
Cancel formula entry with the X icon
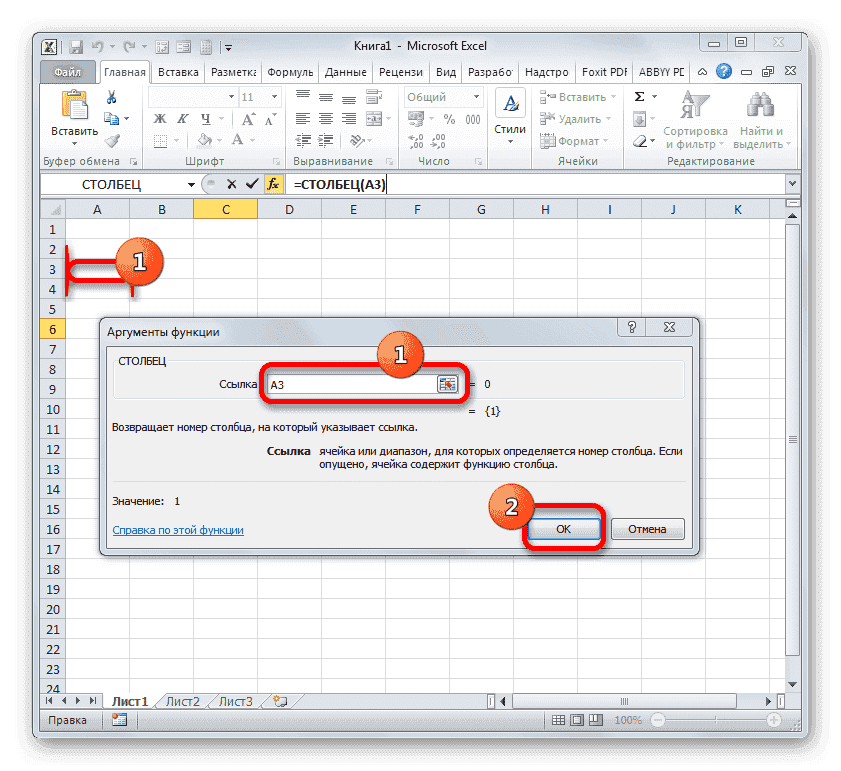click(233, 184)
